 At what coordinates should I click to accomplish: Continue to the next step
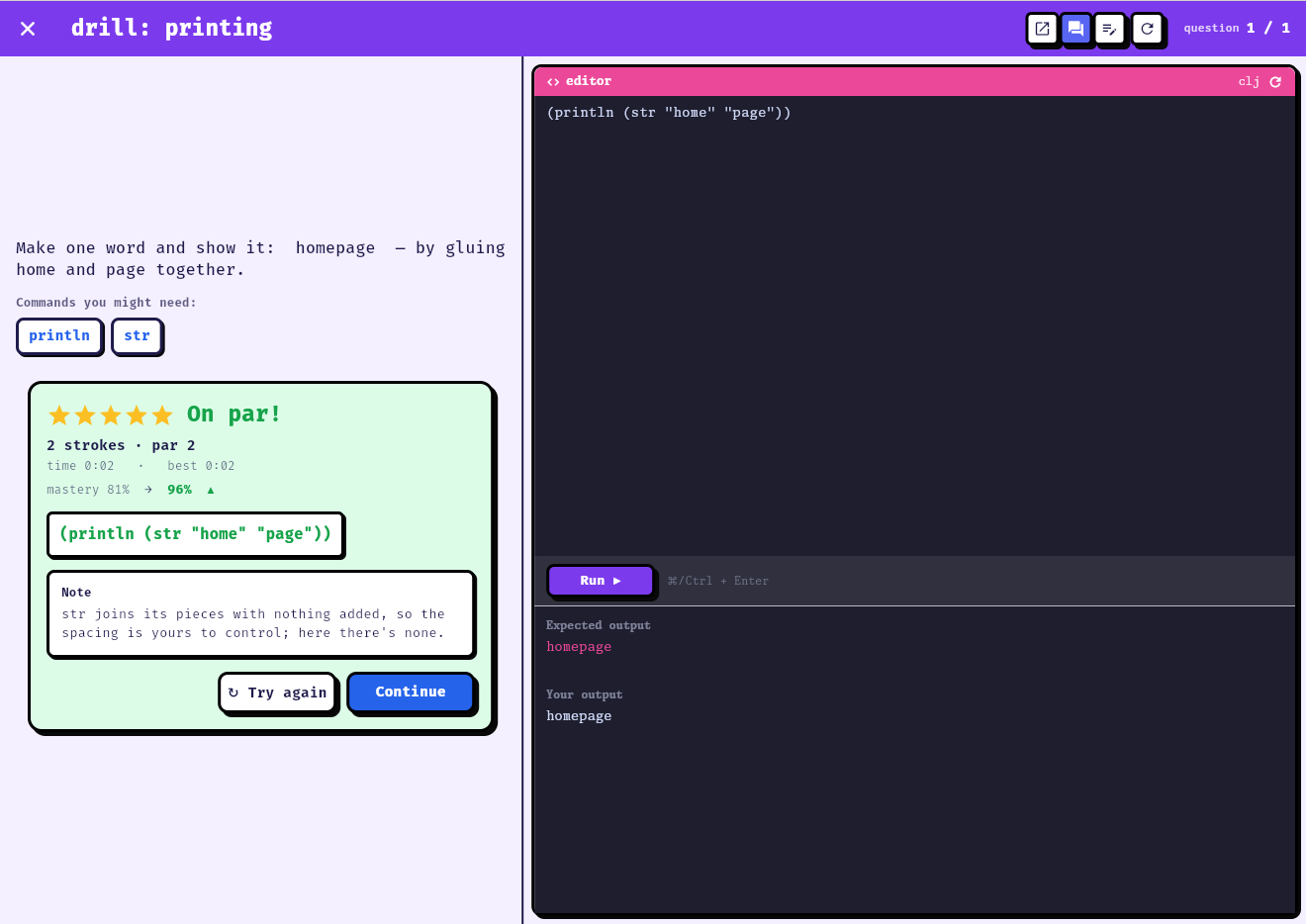(411, 692)
